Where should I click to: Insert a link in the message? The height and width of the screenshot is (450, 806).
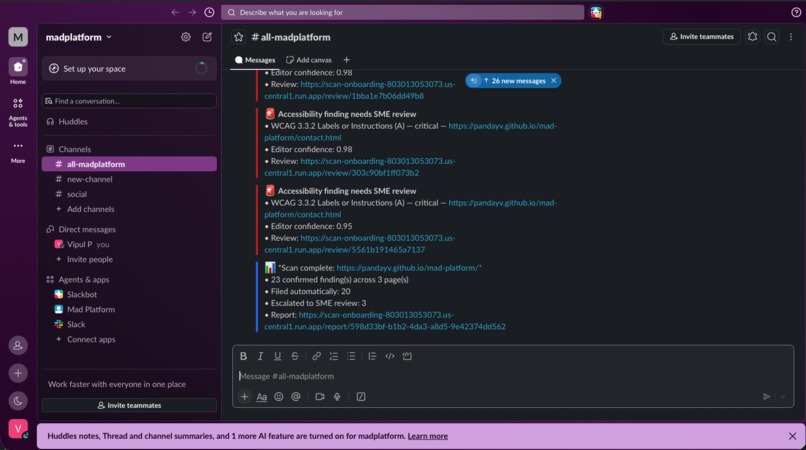[x=317, y=356]
